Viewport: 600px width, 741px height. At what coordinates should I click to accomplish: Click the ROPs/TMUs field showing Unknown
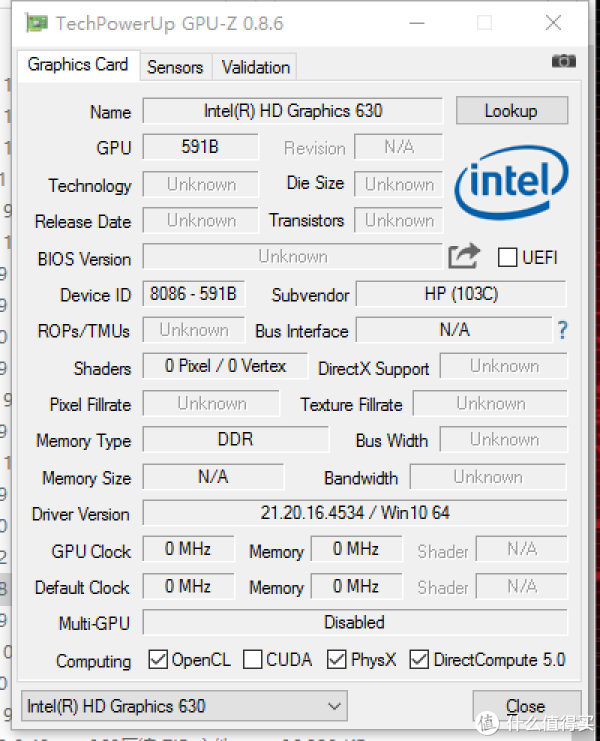(194, 330)
